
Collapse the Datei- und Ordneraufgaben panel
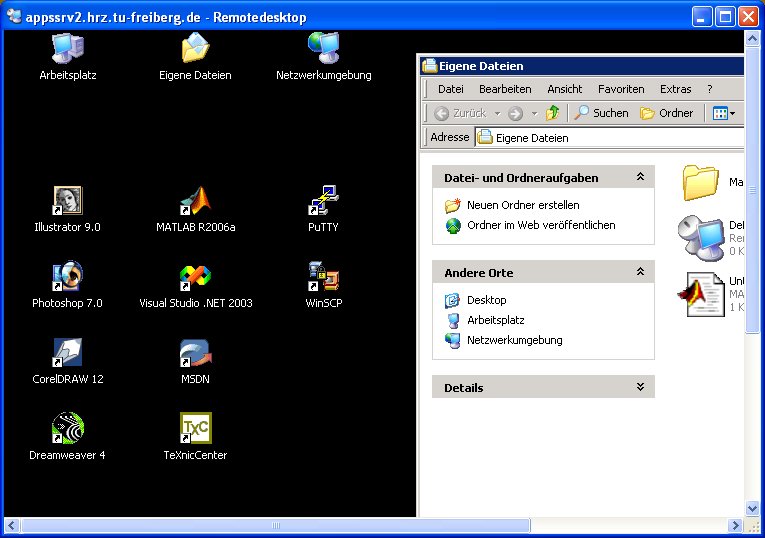(641, 177)
